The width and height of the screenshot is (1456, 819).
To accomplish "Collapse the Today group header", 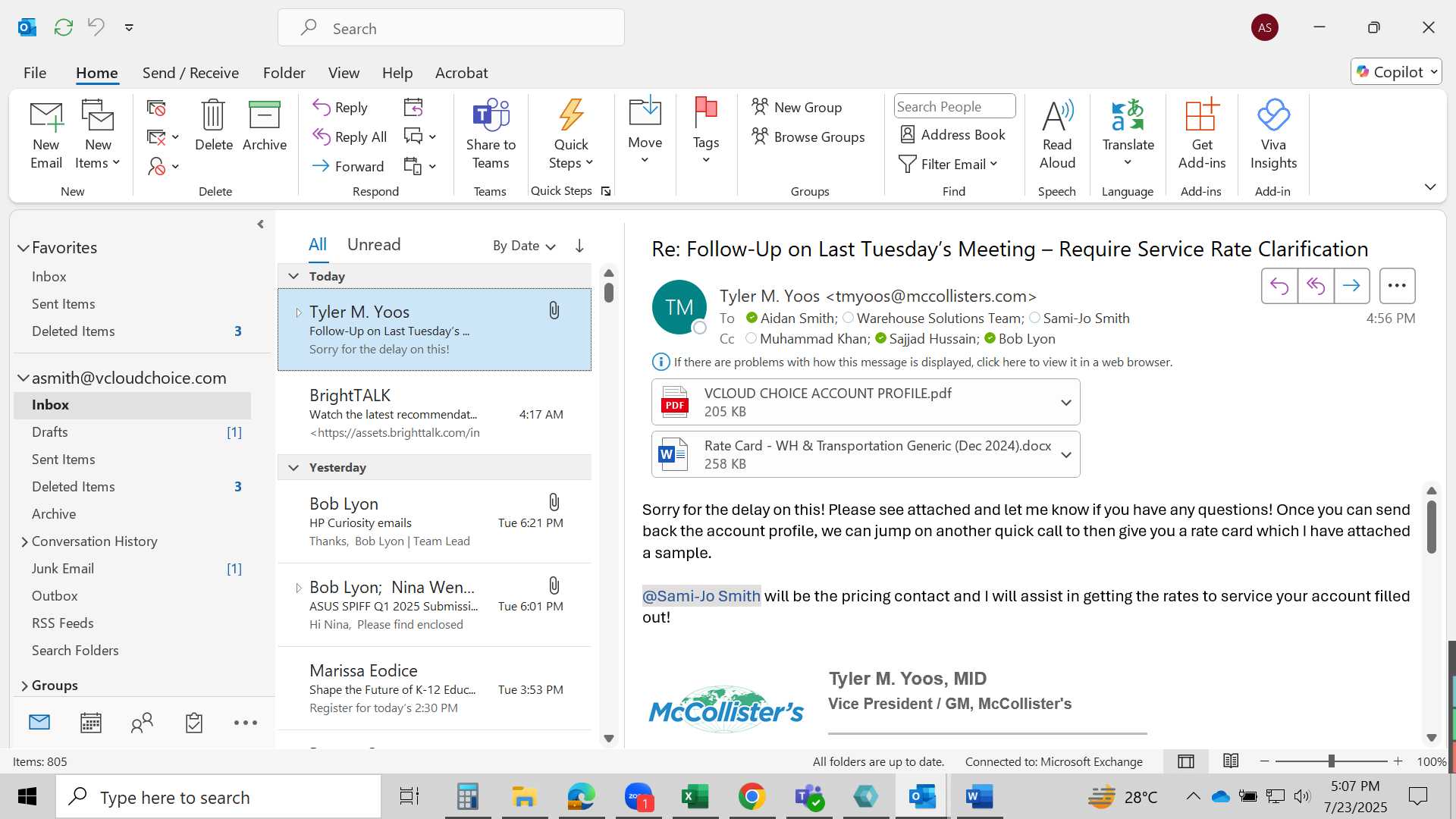I will 293,276.
